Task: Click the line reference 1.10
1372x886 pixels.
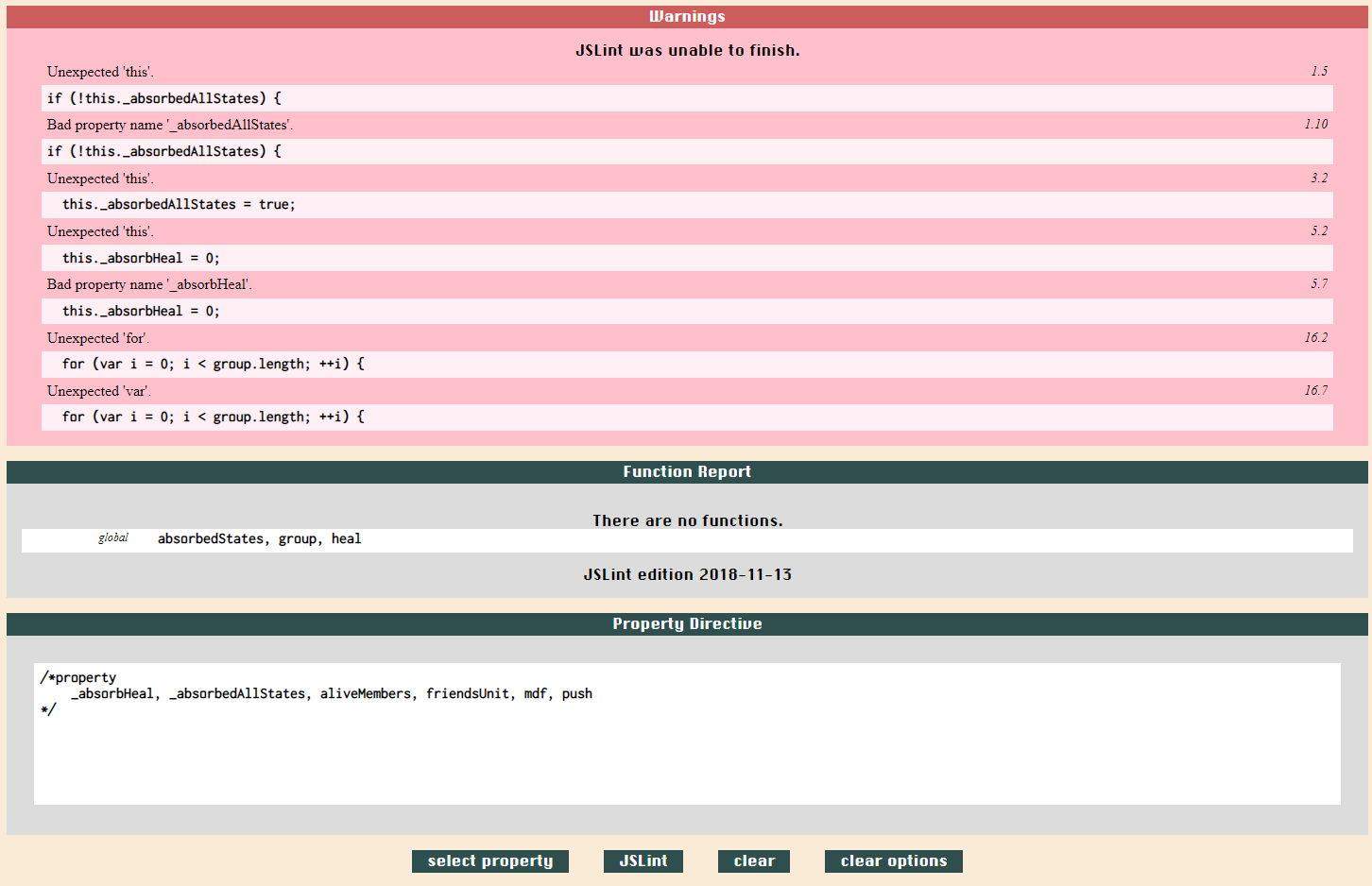Action: pyautogui.click(x=1316, y=124)
